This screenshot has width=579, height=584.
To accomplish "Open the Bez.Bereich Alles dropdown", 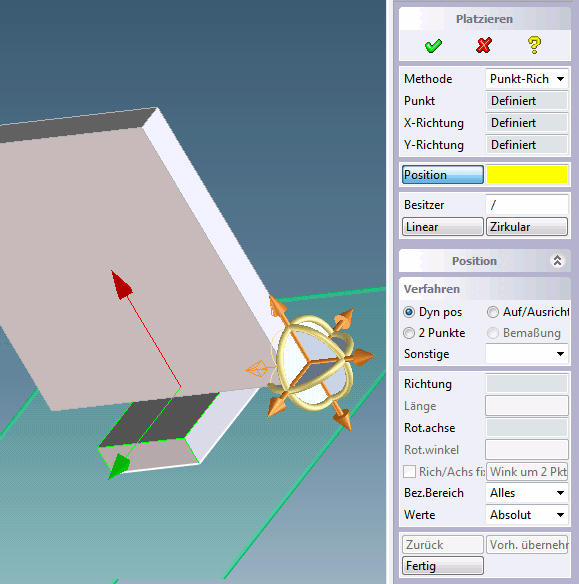I will click(527, 493).
